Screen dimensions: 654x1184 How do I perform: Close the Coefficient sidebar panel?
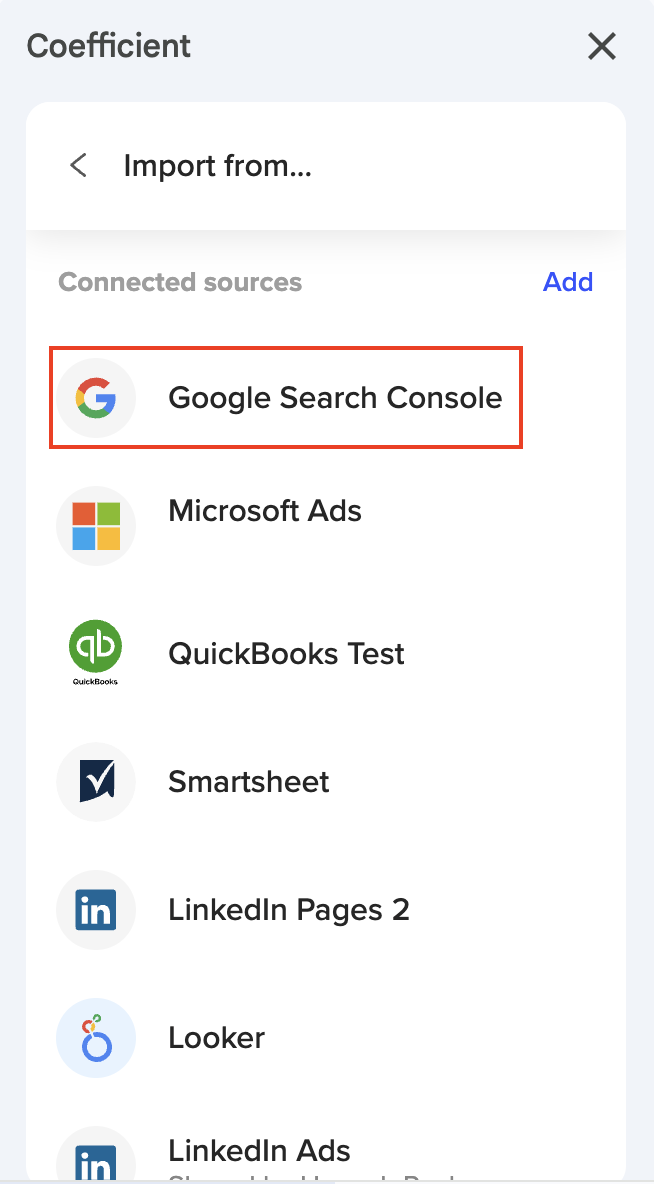click(602, 46)
